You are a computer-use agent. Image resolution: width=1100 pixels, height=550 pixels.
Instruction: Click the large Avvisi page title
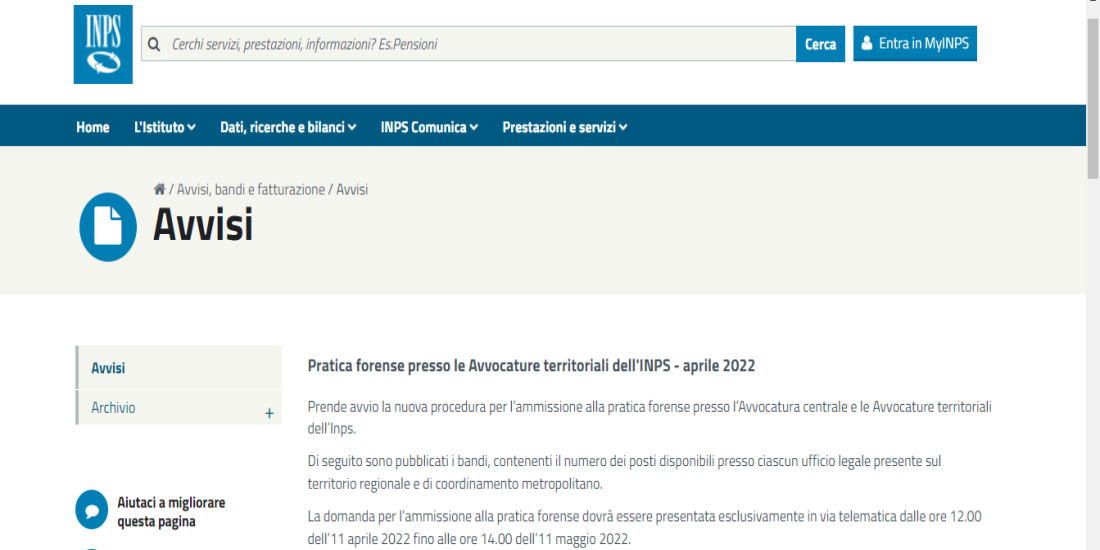click(203, 226)
